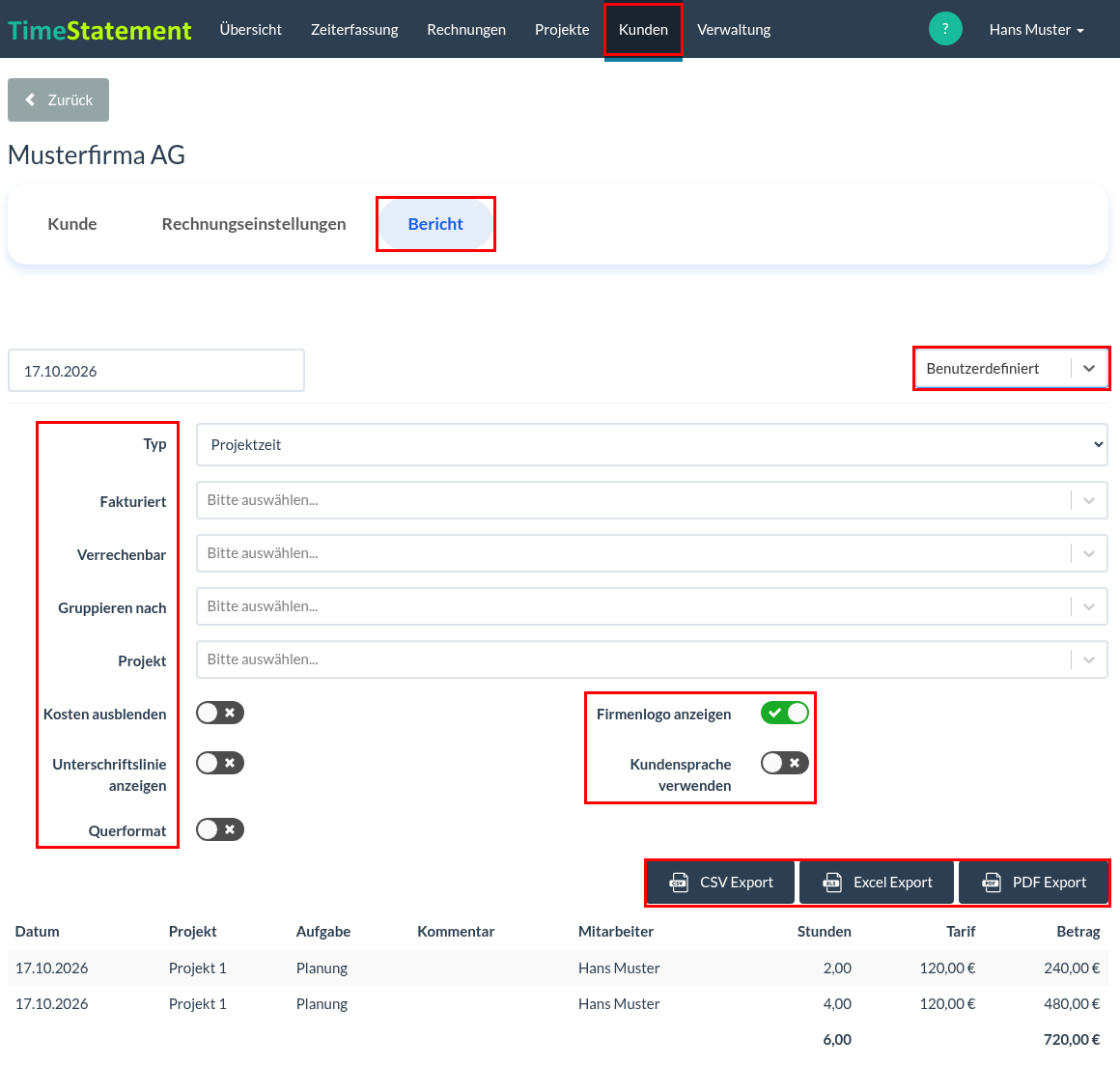Click the Excel Export label
The height and width of the screenshot is (1066, 1120).
tap(893, 883)
